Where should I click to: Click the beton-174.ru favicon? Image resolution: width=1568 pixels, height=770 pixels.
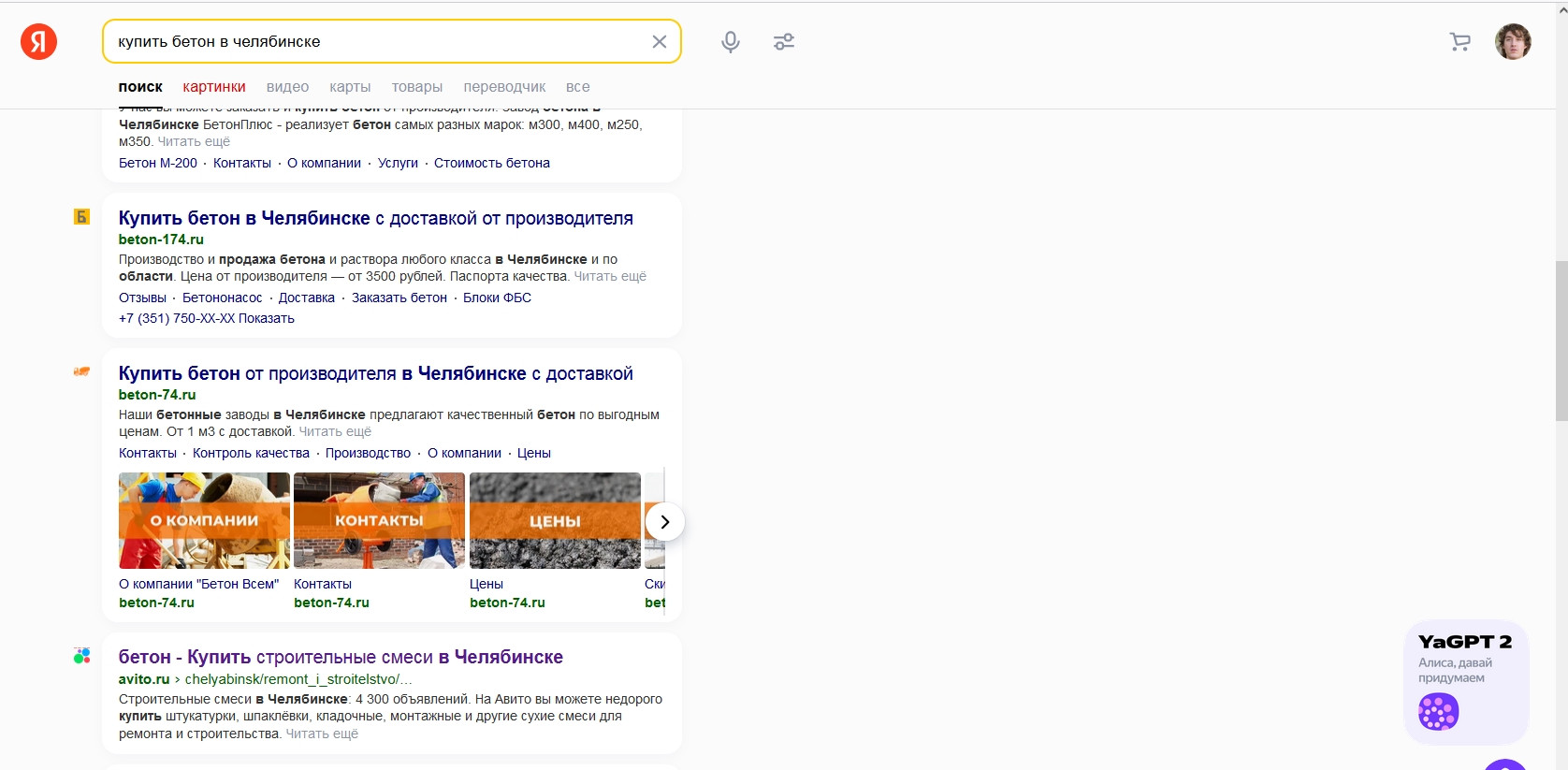tap(81, 217)
